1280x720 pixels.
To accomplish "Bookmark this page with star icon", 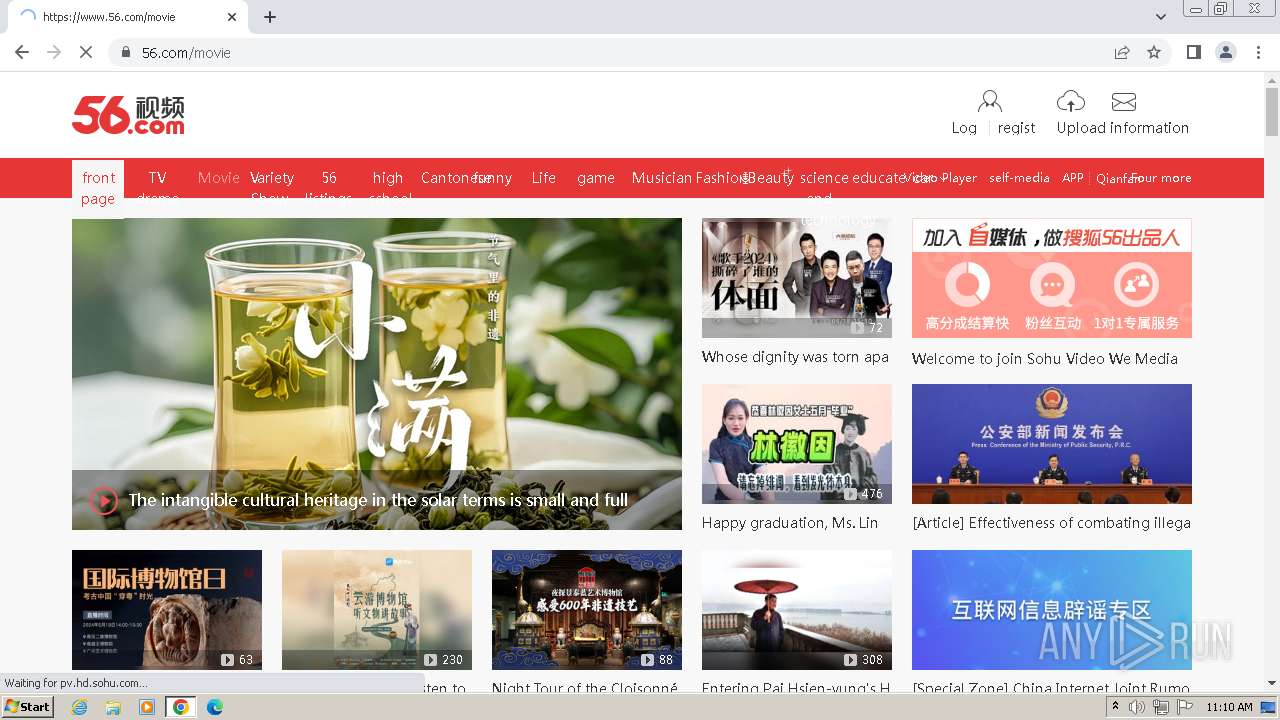I will pos(1154,52).
